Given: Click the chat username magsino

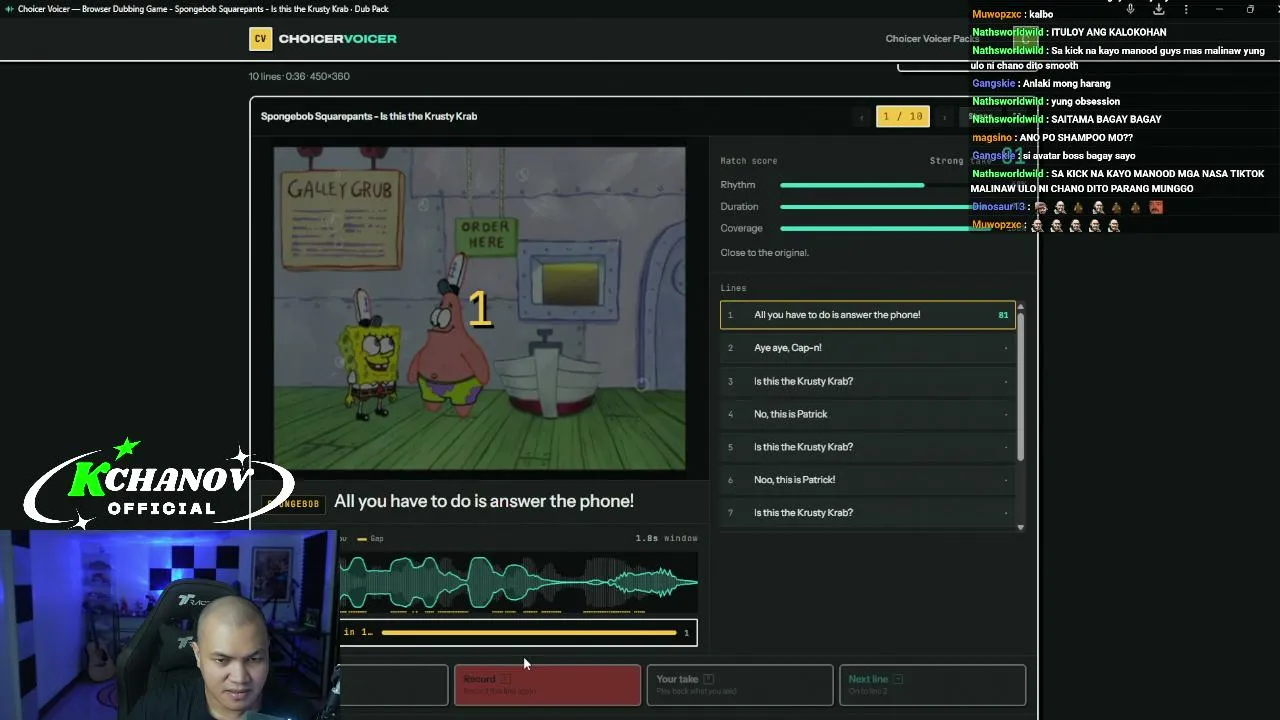Looking at the screenshot, I should coord(992,138).
